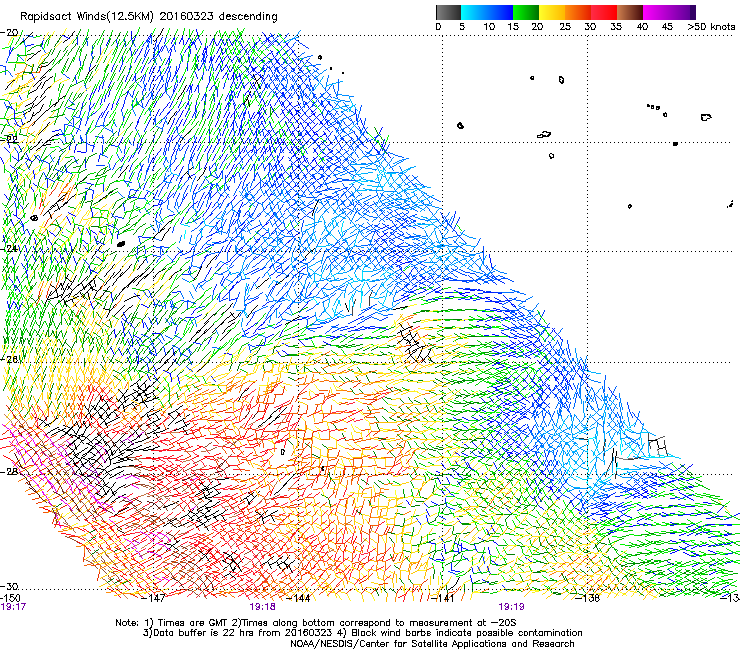
Task: Click the -147 longitude axis label
Action: [153, 598]
